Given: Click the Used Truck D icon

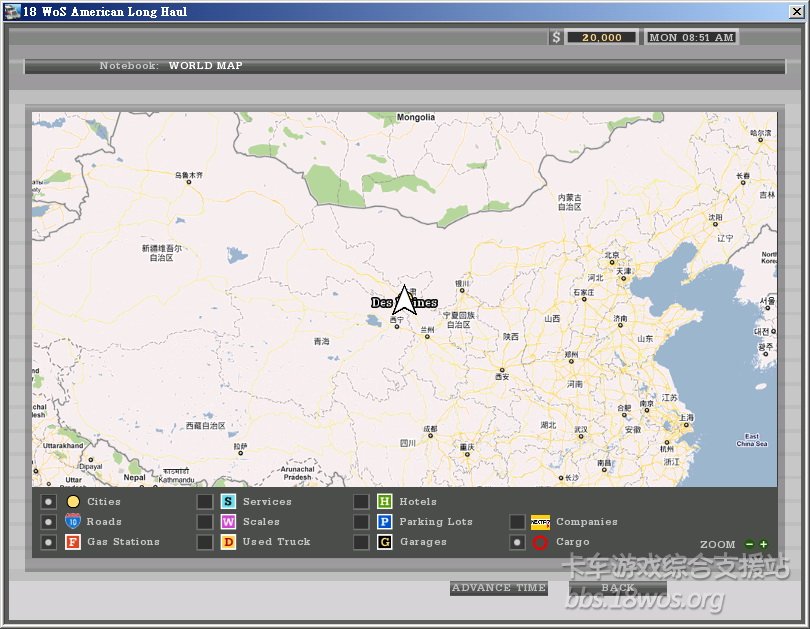Looking at the screenshot, I should point(228,542).
